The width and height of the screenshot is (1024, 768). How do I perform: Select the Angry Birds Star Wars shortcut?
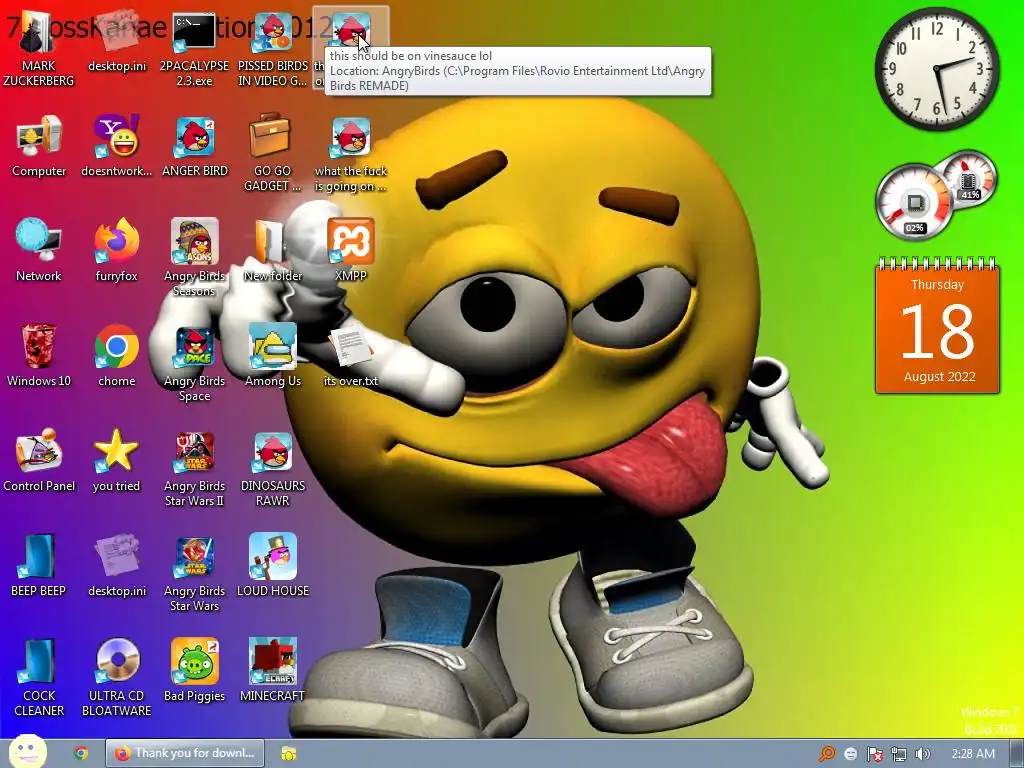pos(194,574)
